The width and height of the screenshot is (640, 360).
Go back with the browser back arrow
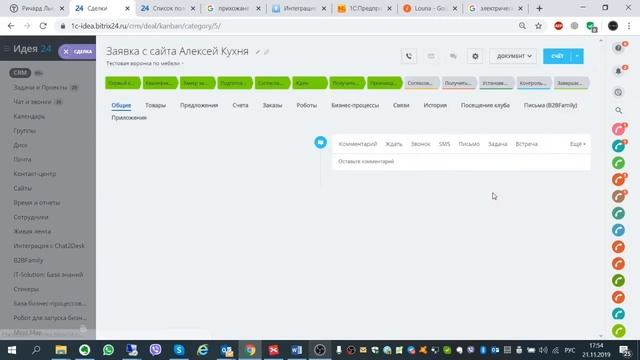[x=11, y=26]
